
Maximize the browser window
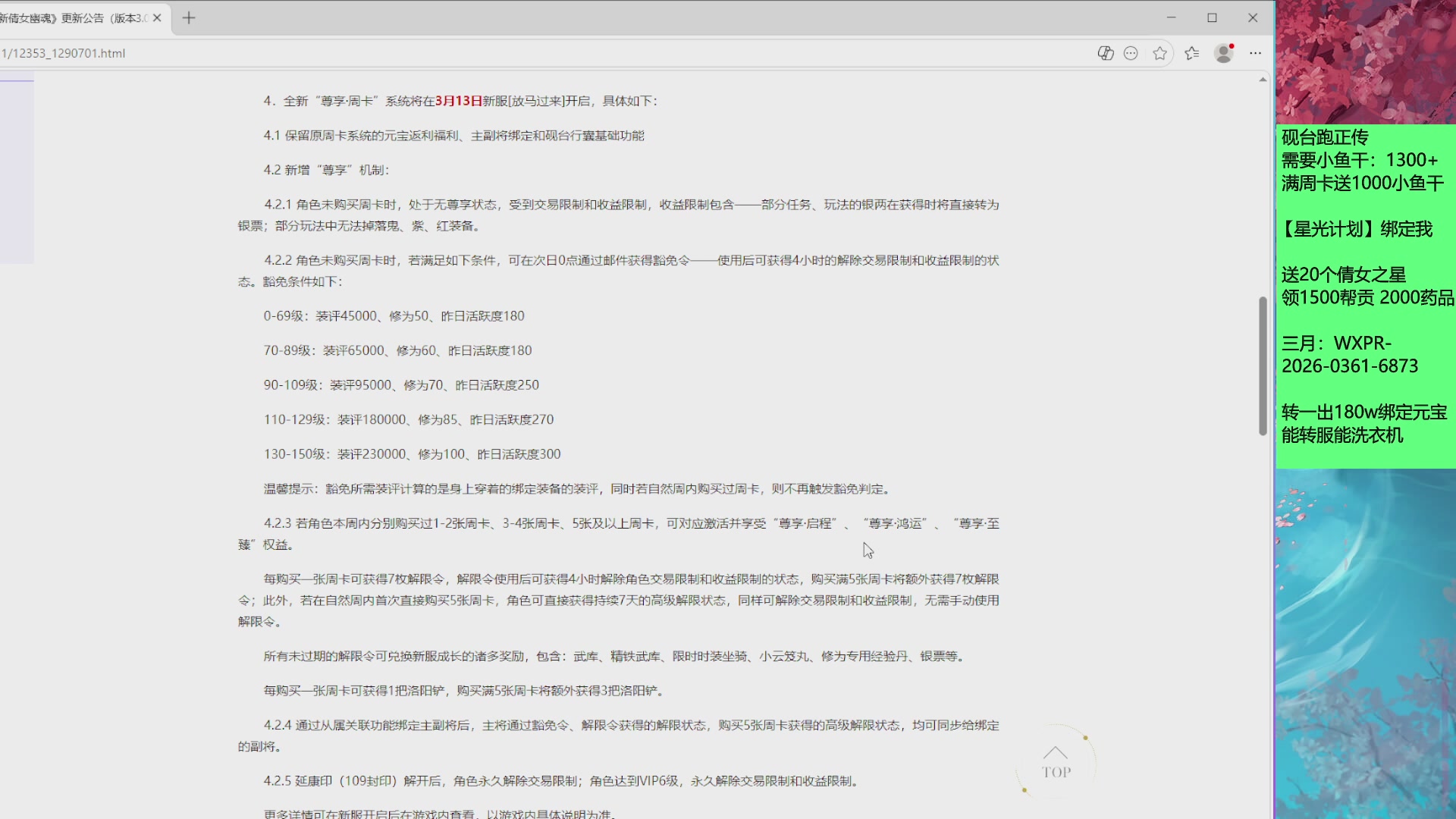coord(1212,18)
